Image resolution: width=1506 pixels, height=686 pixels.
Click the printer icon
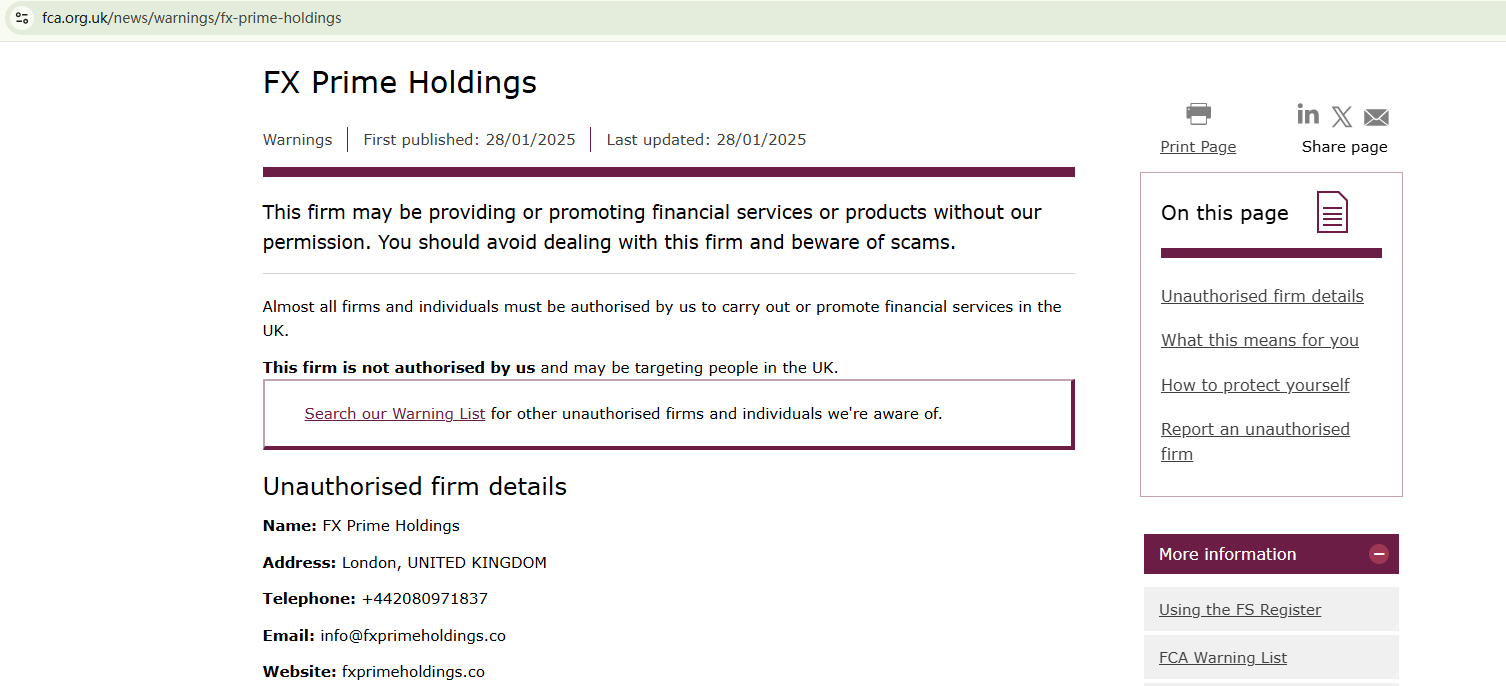(1198, 113)
